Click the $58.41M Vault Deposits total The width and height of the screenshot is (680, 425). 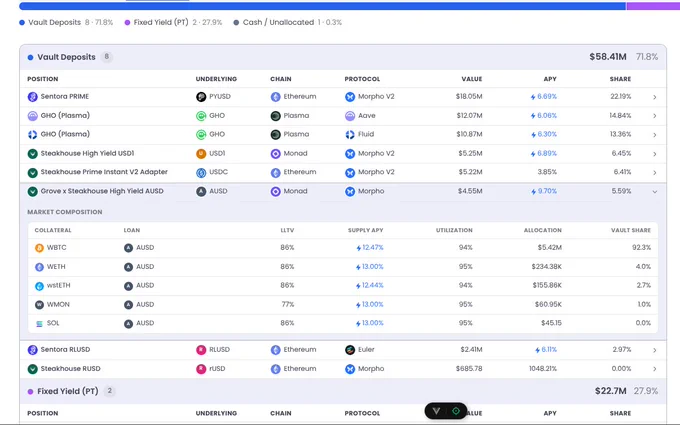pos(608,57)
